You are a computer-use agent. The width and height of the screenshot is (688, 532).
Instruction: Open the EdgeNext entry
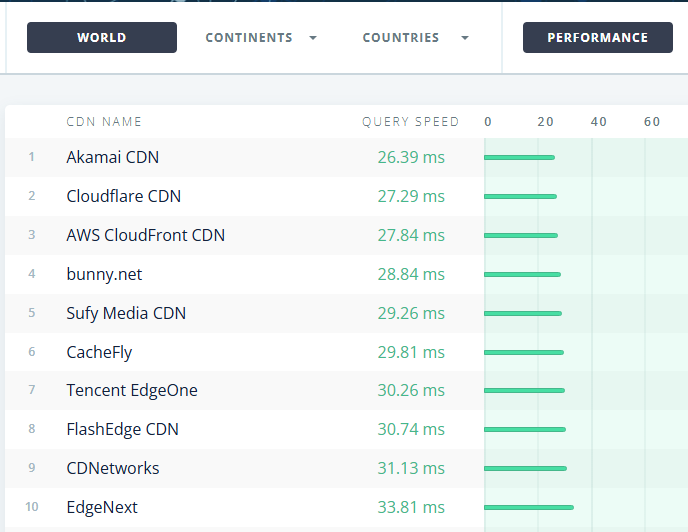coord(102,507)
